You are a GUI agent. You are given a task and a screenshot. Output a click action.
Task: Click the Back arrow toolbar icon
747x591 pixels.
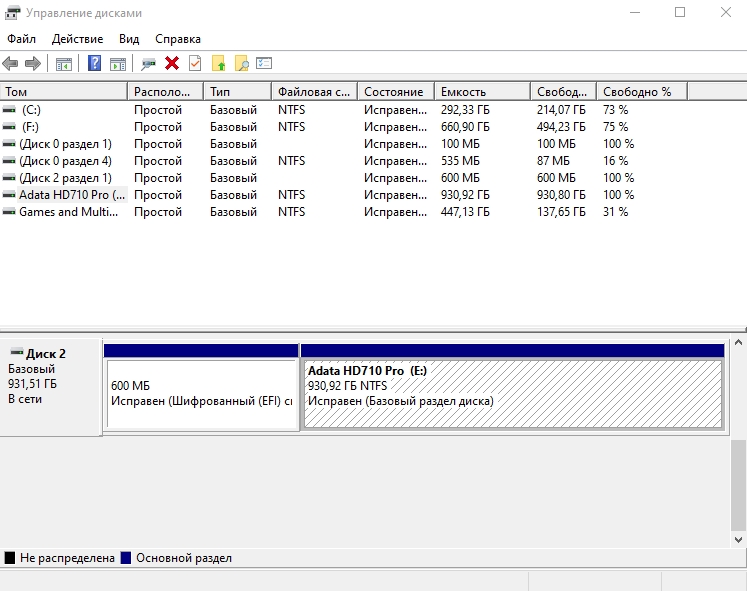click(10, 64)
